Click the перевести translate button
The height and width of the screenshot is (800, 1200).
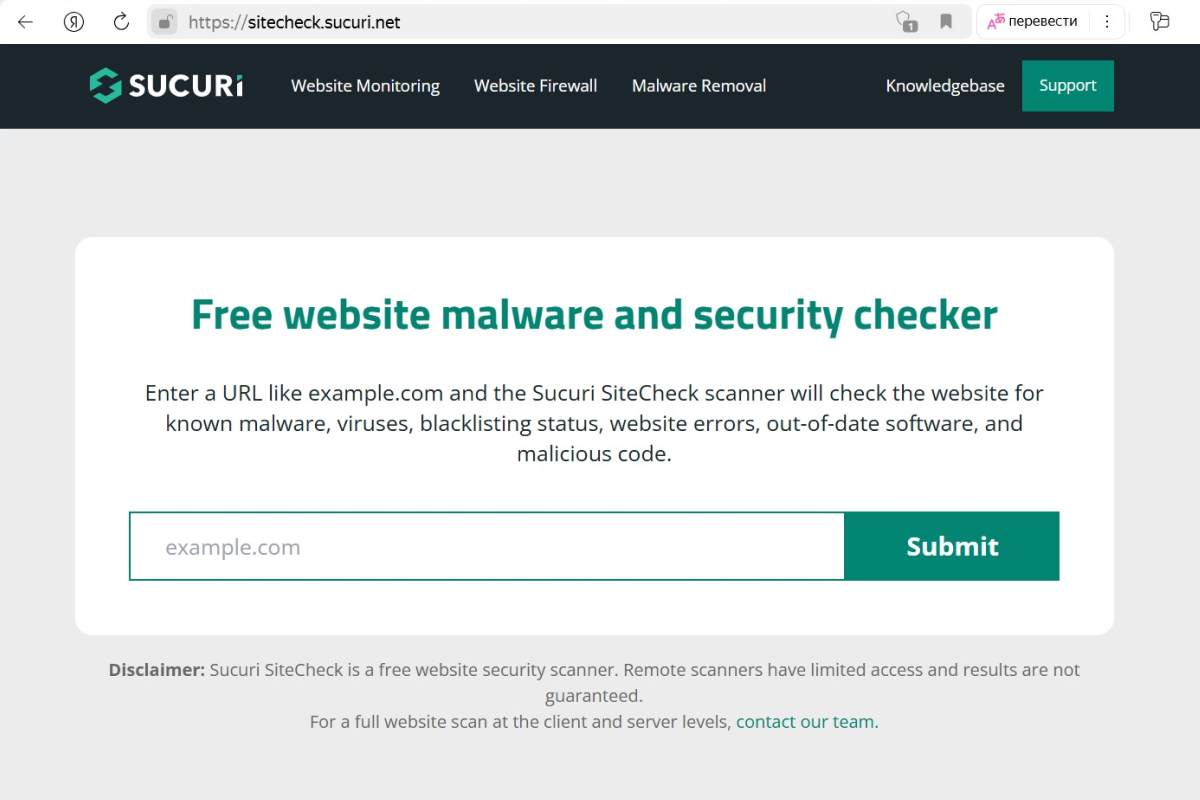click(x=1033, y=21)
